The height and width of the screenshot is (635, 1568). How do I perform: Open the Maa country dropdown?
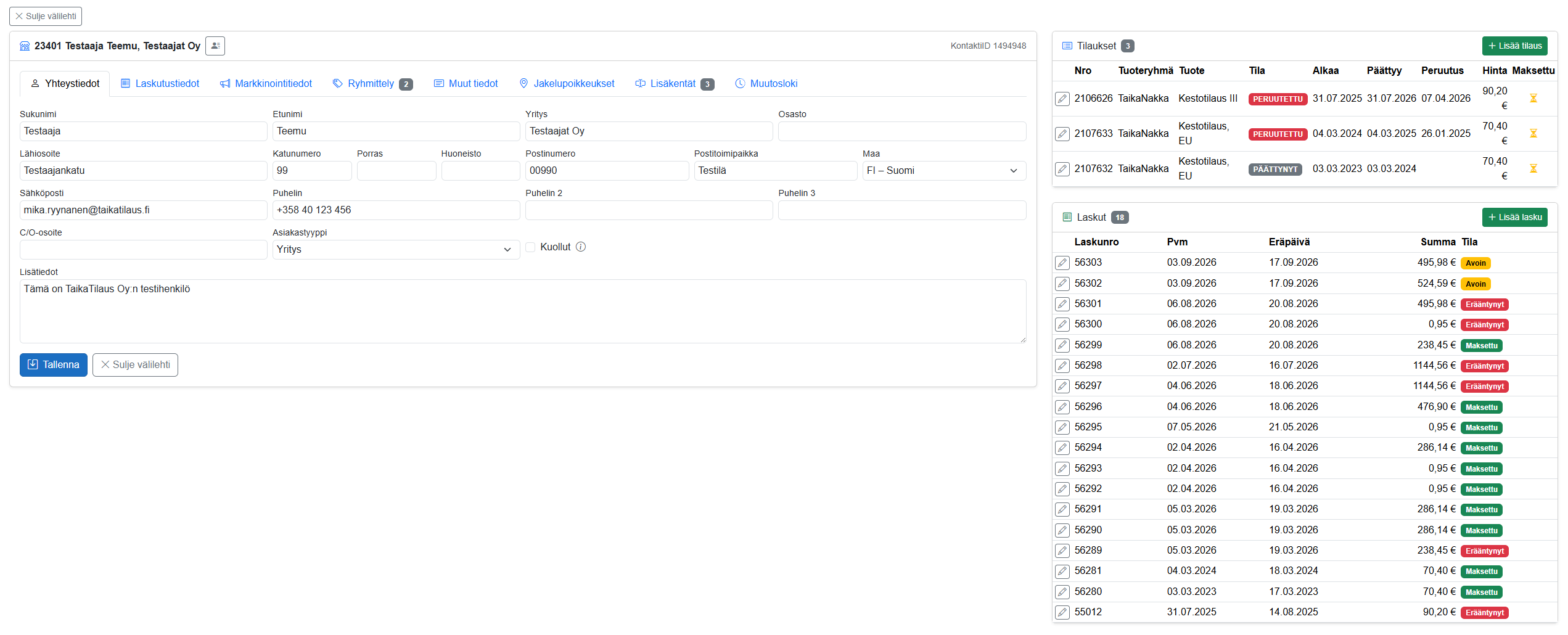click(x=944, y=171)
